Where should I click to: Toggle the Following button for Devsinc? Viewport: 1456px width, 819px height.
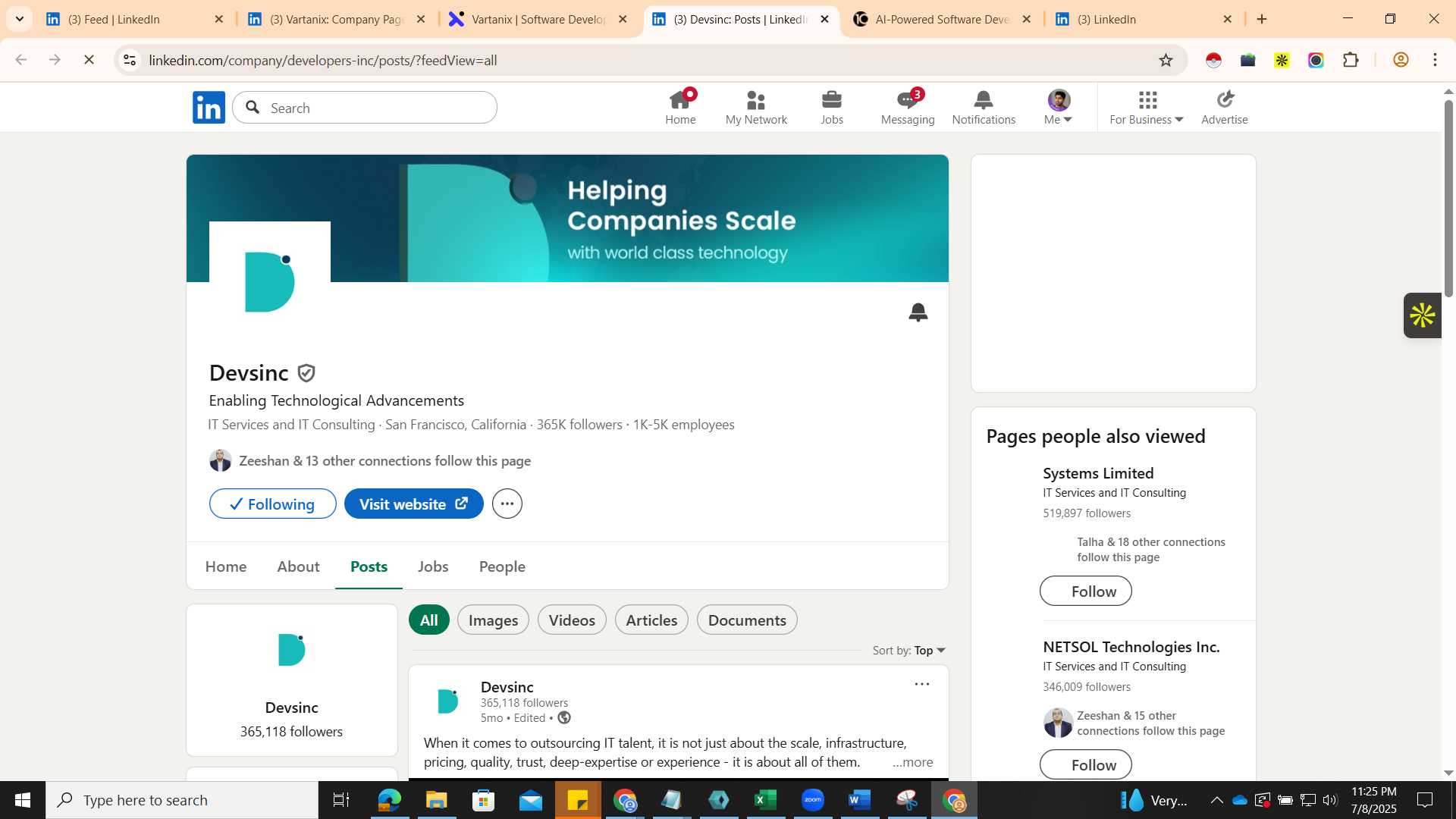(x=273, y=504)
